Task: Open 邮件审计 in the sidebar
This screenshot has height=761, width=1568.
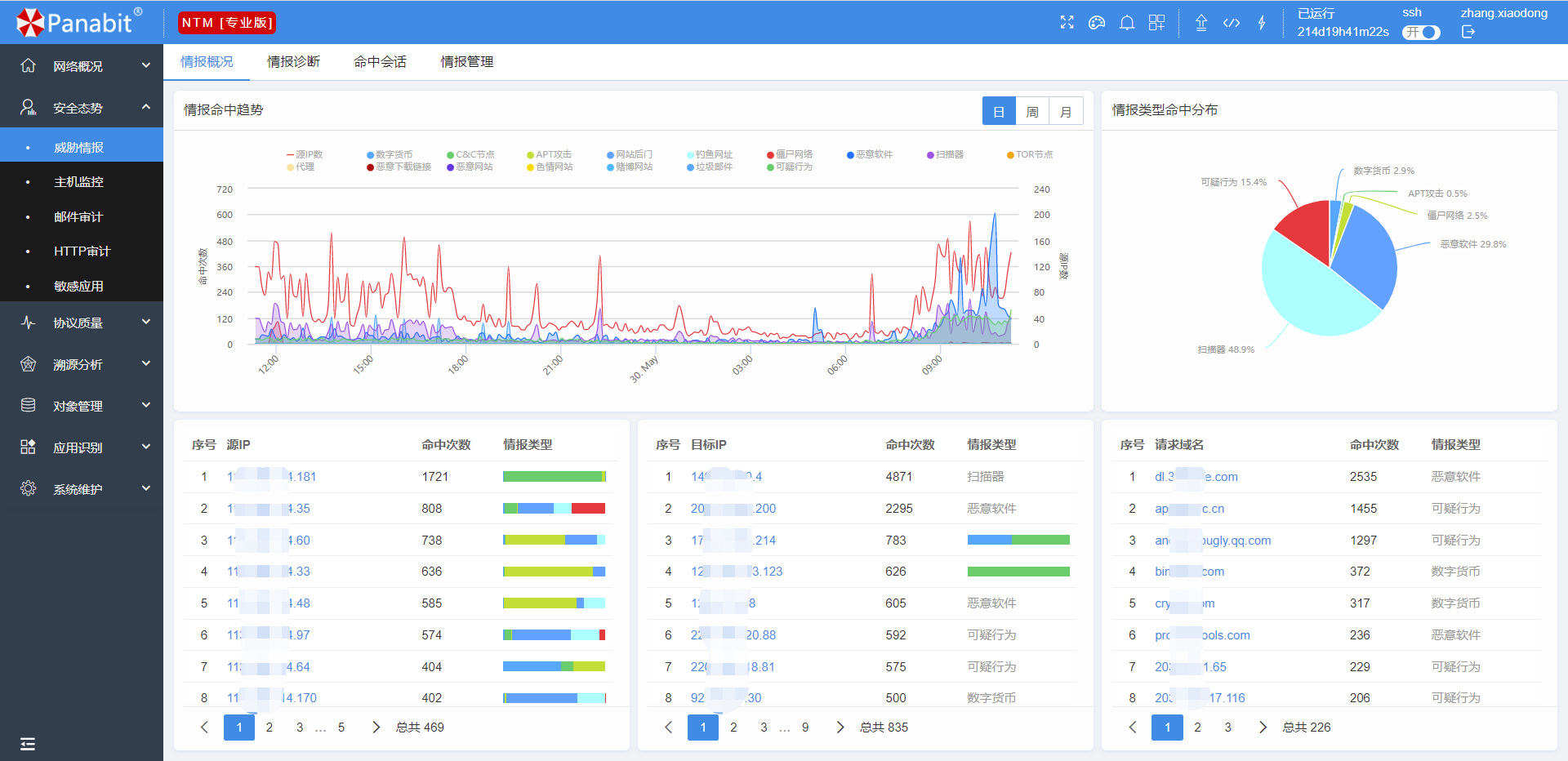Action: (x=82, y=217)
